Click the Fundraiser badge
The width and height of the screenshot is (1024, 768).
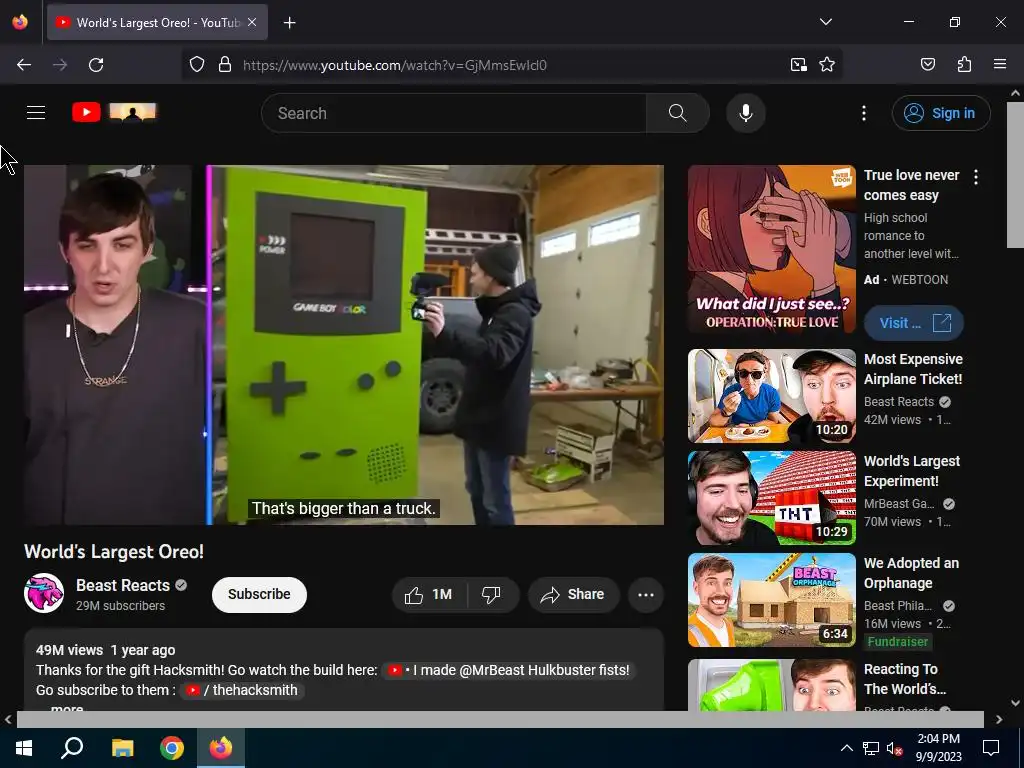[x=898, y=641]
